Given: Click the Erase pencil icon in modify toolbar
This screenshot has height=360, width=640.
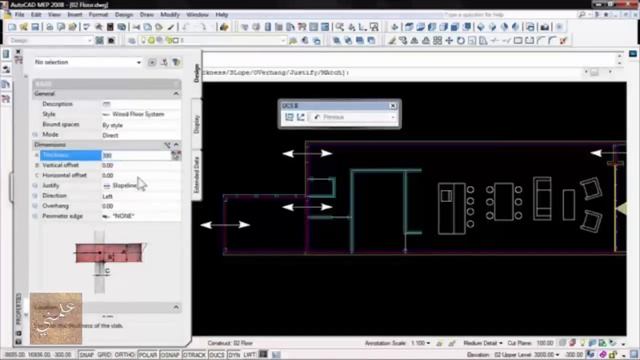Looking at the screenshot, I should tap(391, 40).
